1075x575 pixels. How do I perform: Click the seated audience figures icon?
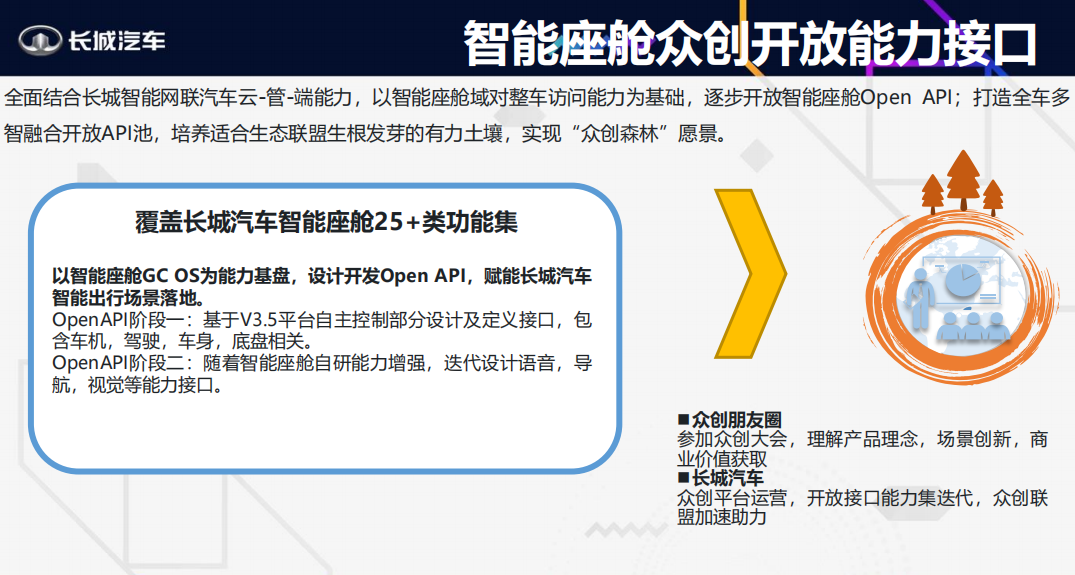[x=974, y=326]
